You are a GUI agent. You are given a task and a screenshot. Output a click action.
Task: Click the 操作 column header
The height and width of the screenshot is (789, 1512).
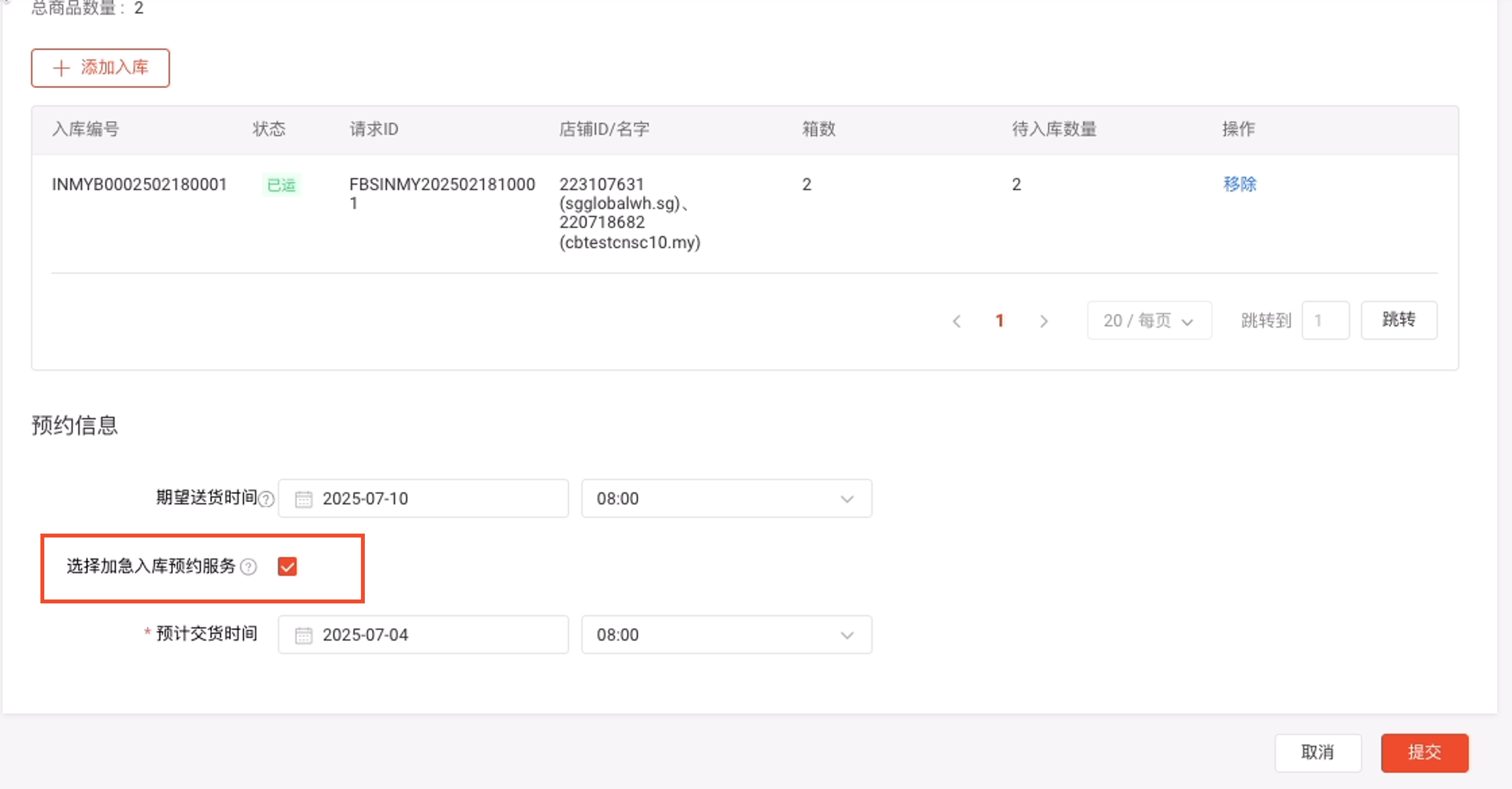1239,129
